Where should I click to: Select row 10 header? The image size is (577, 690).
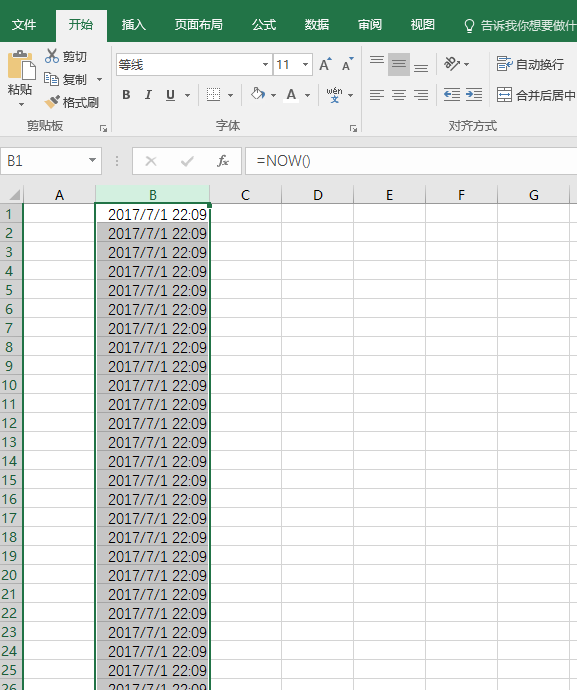11,385
